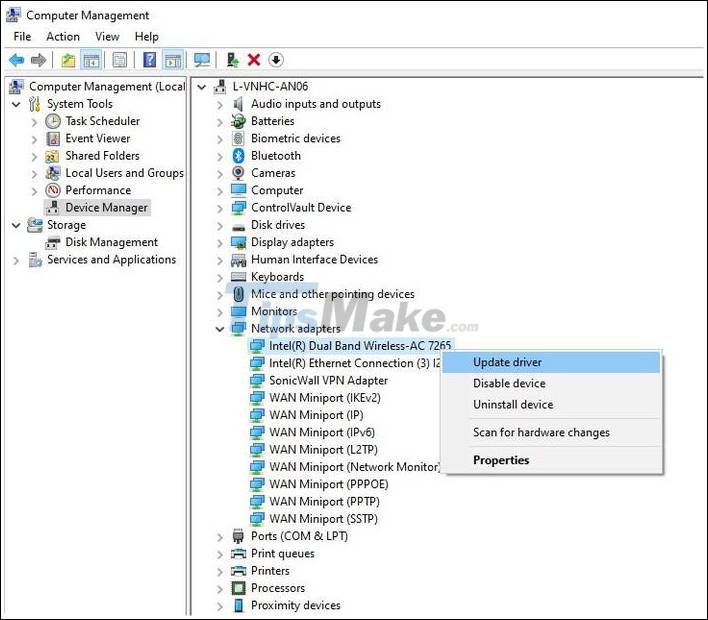Open the Action menu
This screenshot has height=620, width=708.
coord(63,37)
